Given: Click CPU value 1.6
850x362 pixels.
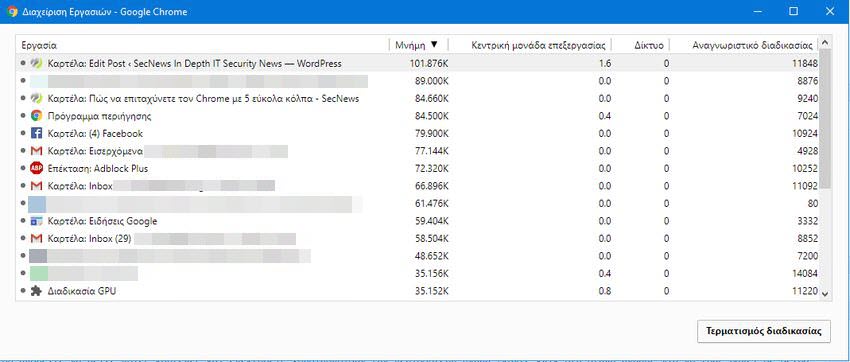Looking at the screenshot, I should click(605, 63).
